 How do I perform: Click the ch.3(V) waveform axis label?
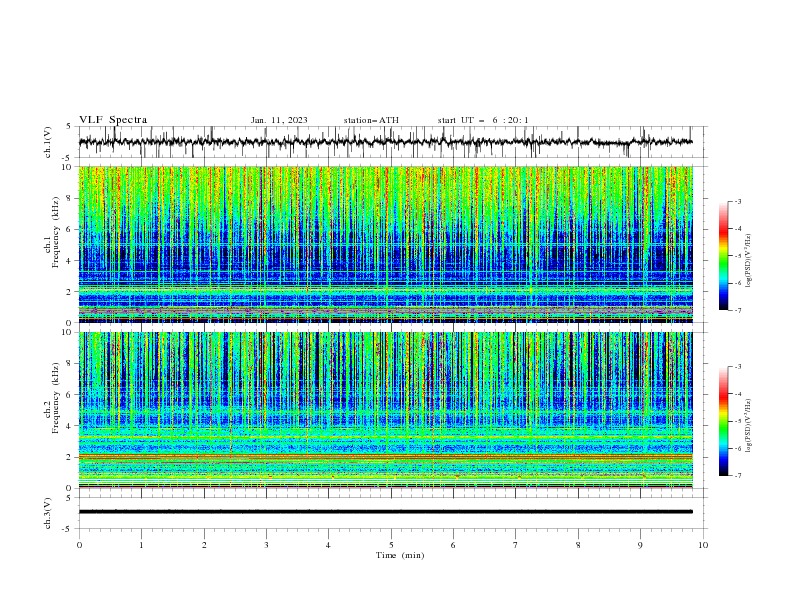[x=48, y=513]
